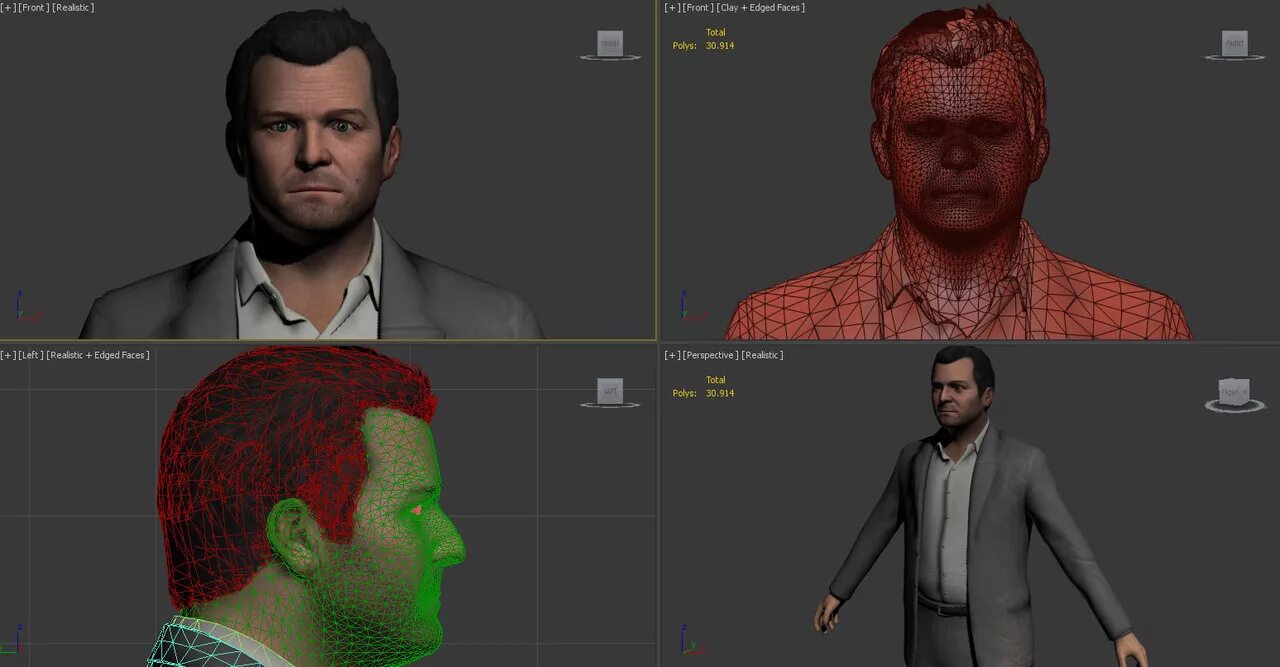Open the [+] menu of the Left viewport
The height and width of the screenshot is (667, 1280).
(x=8, y=355)
